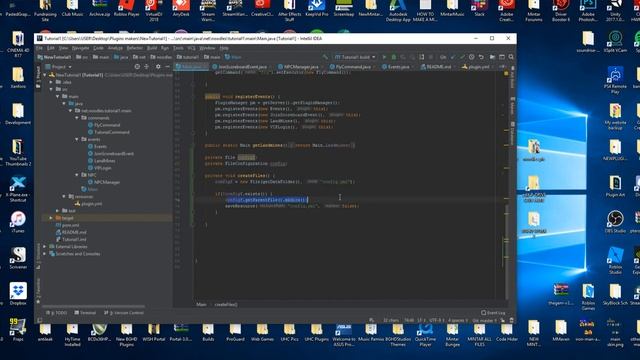This screenshot has width=640, height=360.
Task: Click NewTutorial1 breadcrumb in navigation bar
Action: 54,57
